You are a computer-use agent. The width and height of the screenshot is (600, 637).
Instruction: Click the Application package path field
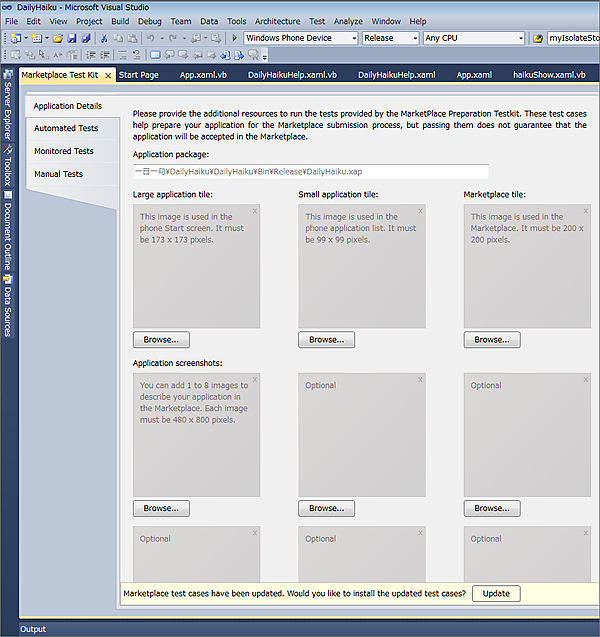pos(310,172)
